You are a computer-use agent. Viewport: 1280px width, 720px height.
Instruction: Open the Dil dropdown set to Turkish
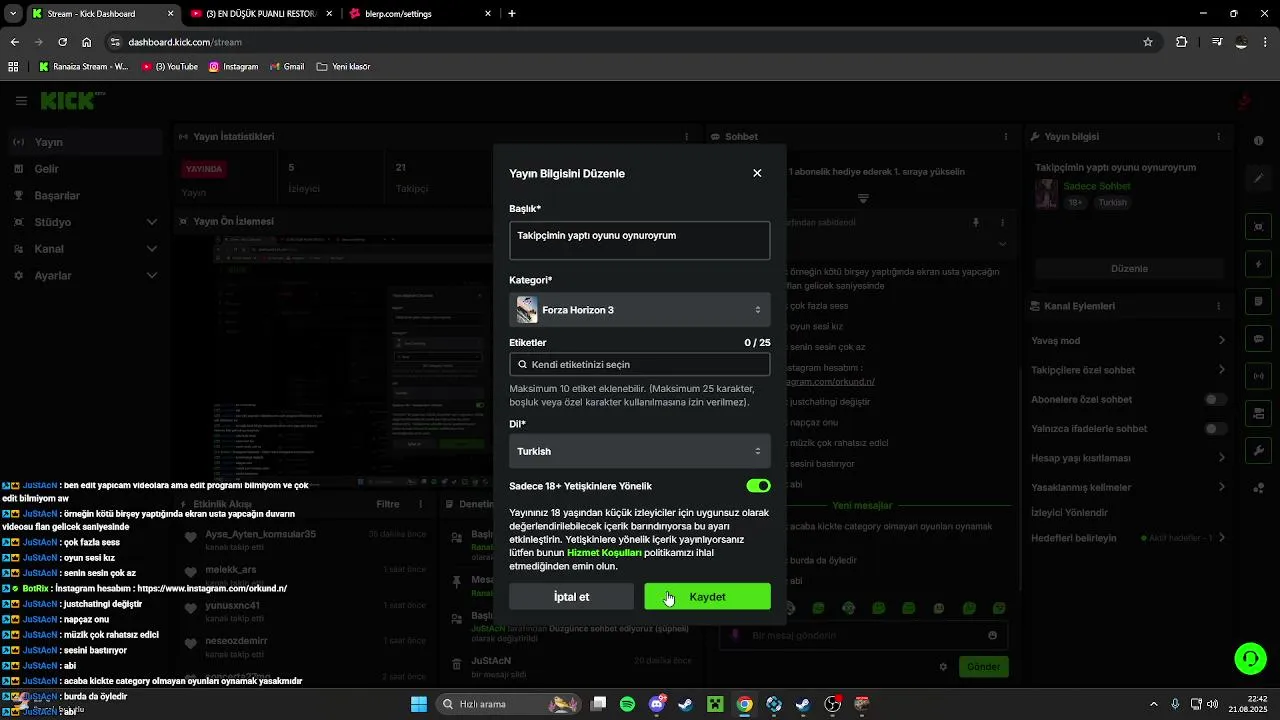pos(640,451)
